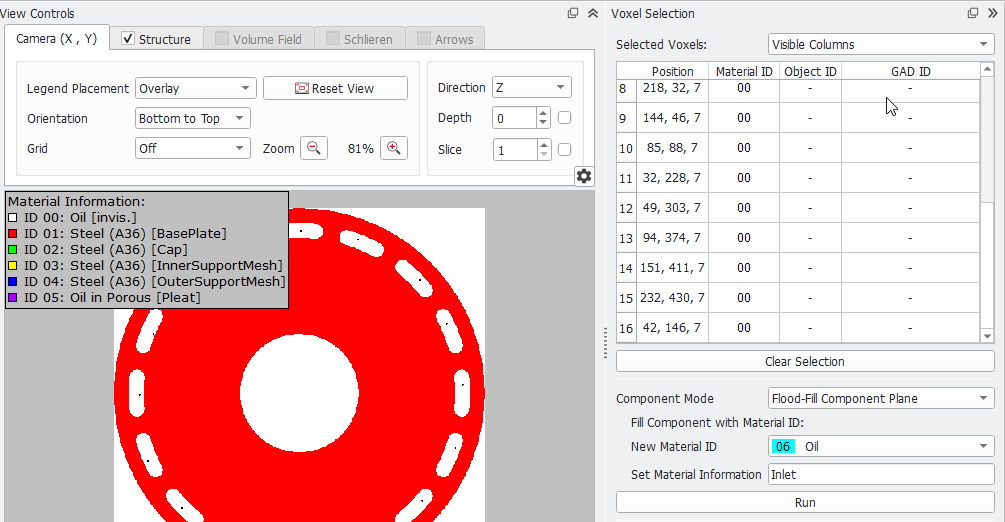Float the View Controls panel
This screenshot has width=1005, height=522.
pos(573,13)
